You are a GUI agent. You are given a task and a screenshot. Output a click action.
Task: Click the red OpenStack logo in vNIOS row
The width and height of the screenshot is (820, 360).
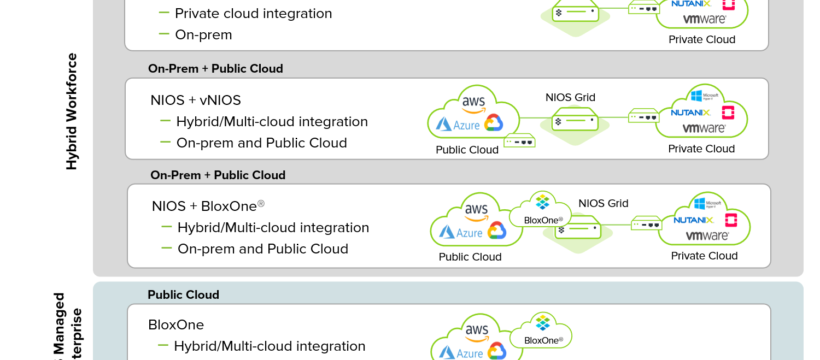[727, 112]
